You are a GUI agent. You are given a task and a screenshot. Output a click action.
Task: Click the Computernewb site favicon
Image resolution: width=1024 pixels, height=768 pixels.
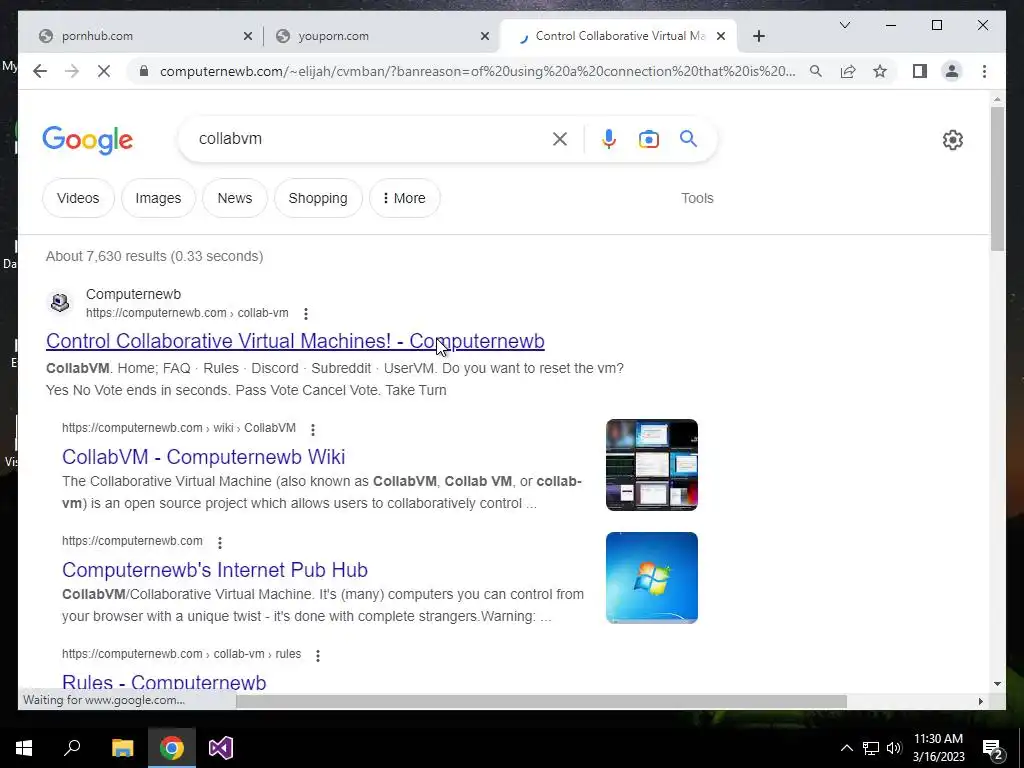point(60,302)
